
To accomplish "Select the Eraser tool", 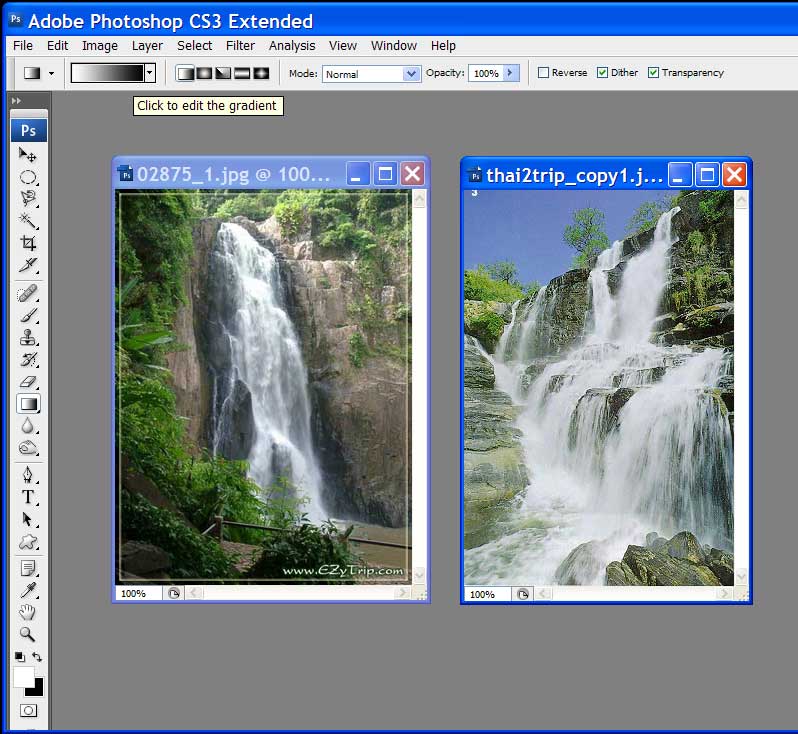I will [x=28, y=382].
